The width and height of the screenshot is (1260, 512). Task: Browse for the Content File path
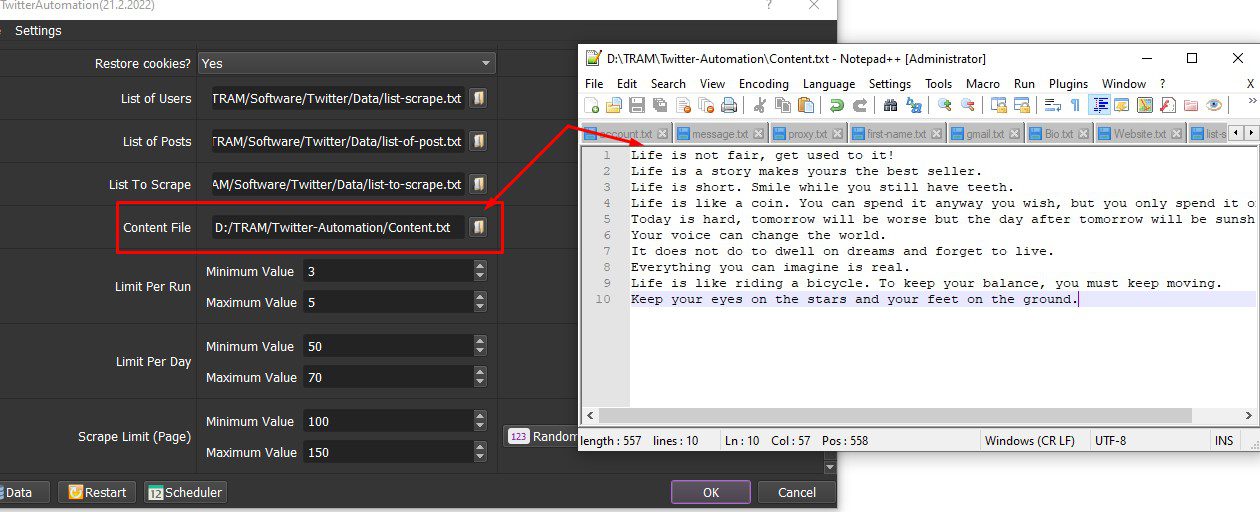tap(478, 228)
